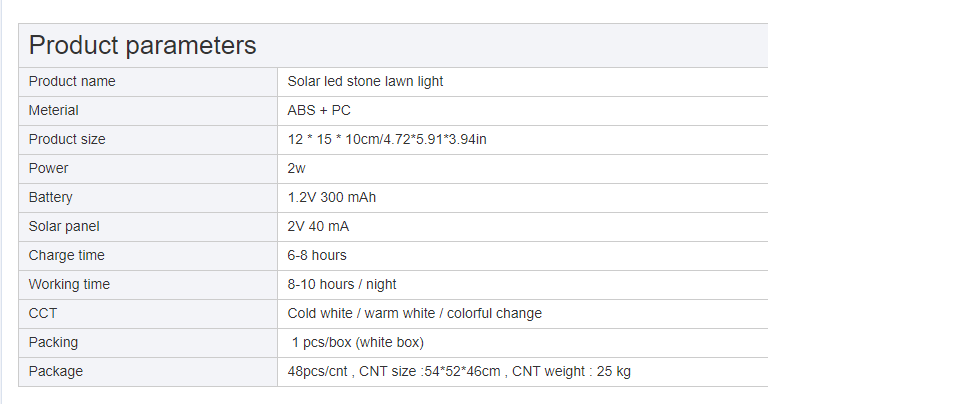Select the Battery label cell

click(x=51, y=197)
